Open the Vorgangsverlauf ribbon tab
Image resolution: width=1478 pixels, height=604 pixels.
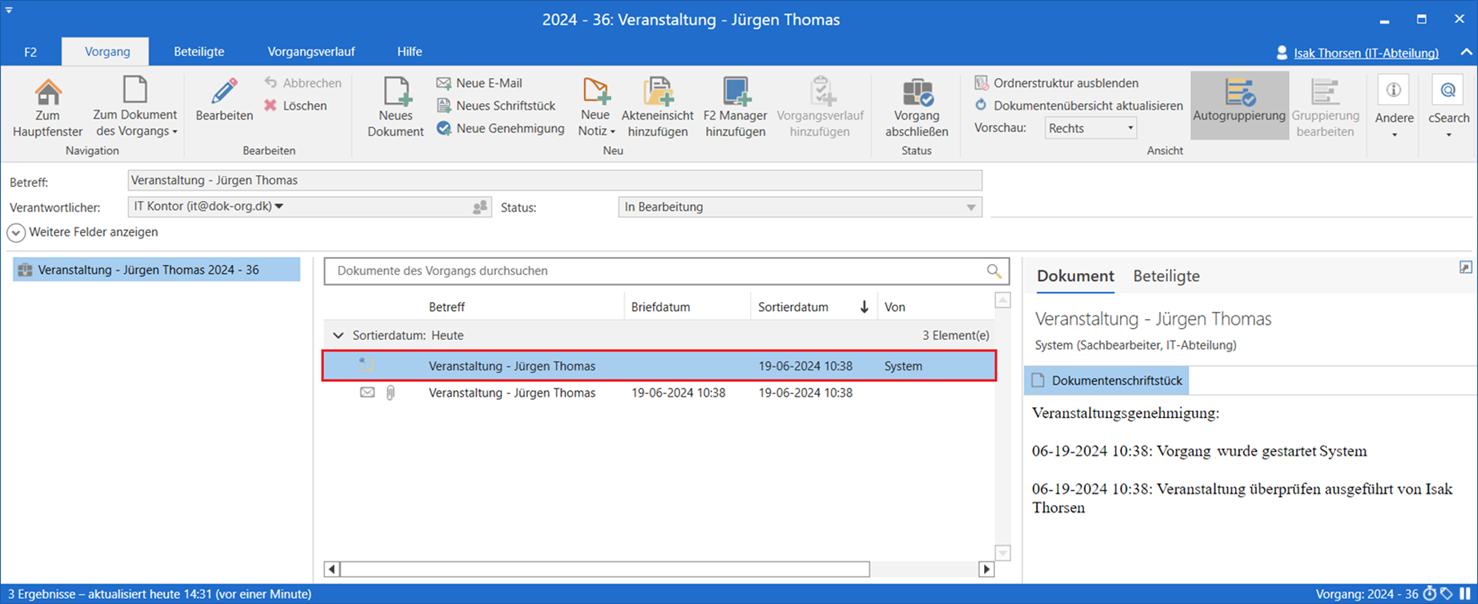311,51
